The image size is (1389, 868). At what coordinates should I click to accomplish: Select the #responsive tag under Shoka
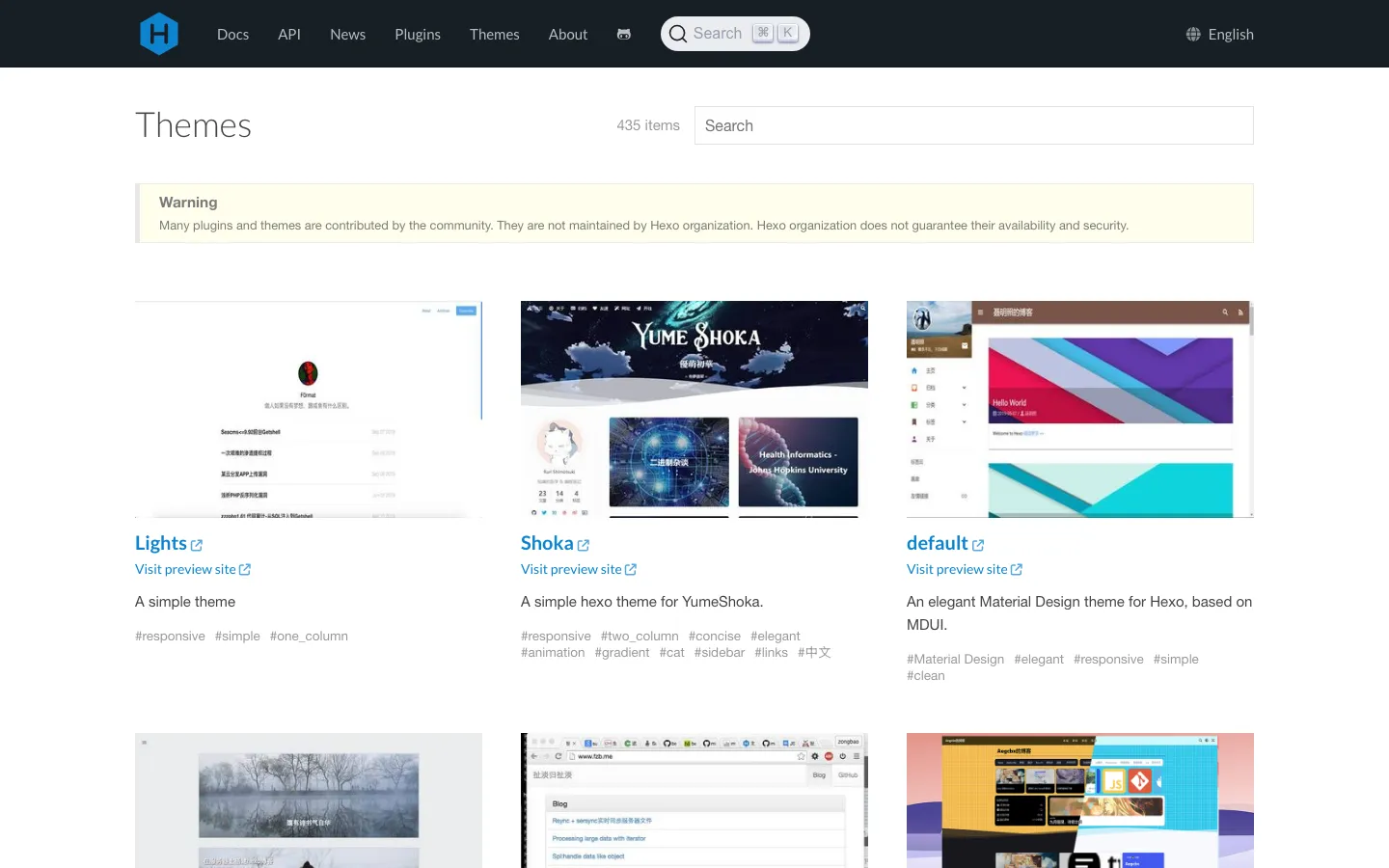coord(556,636)
